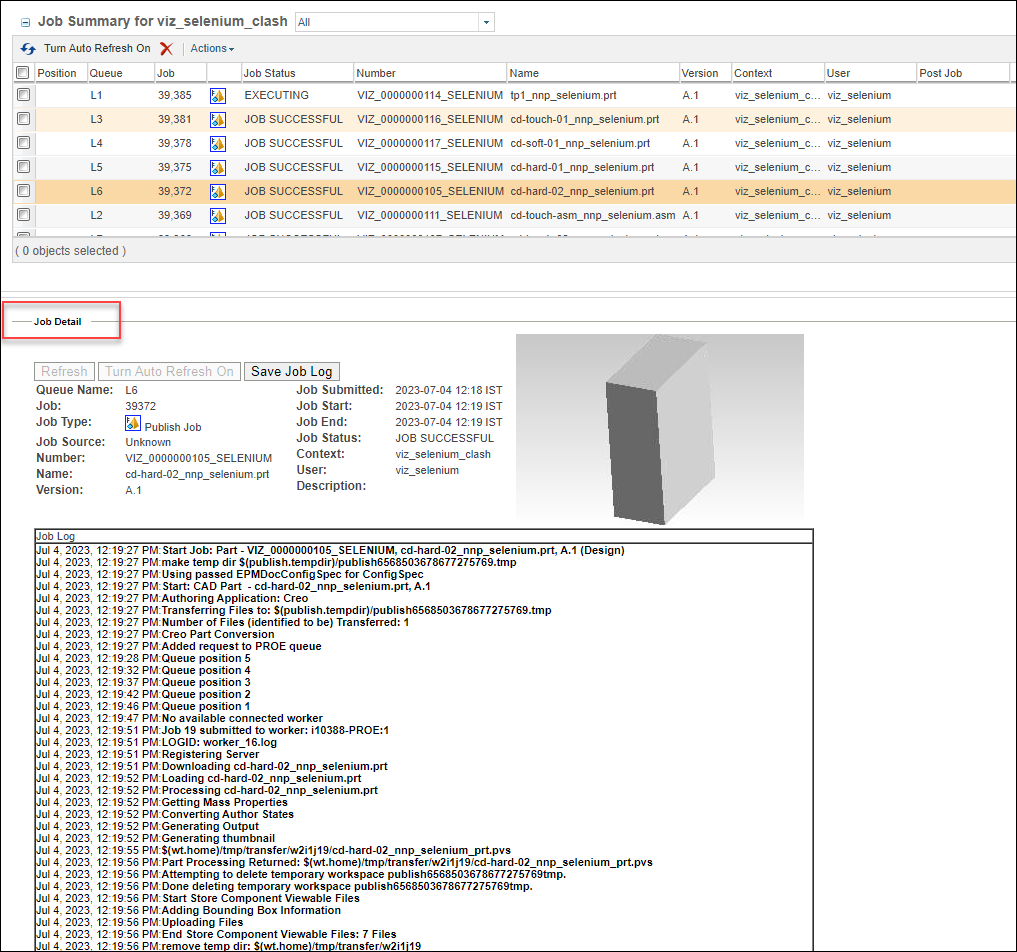Click the red X delete icon

(167, 49)
